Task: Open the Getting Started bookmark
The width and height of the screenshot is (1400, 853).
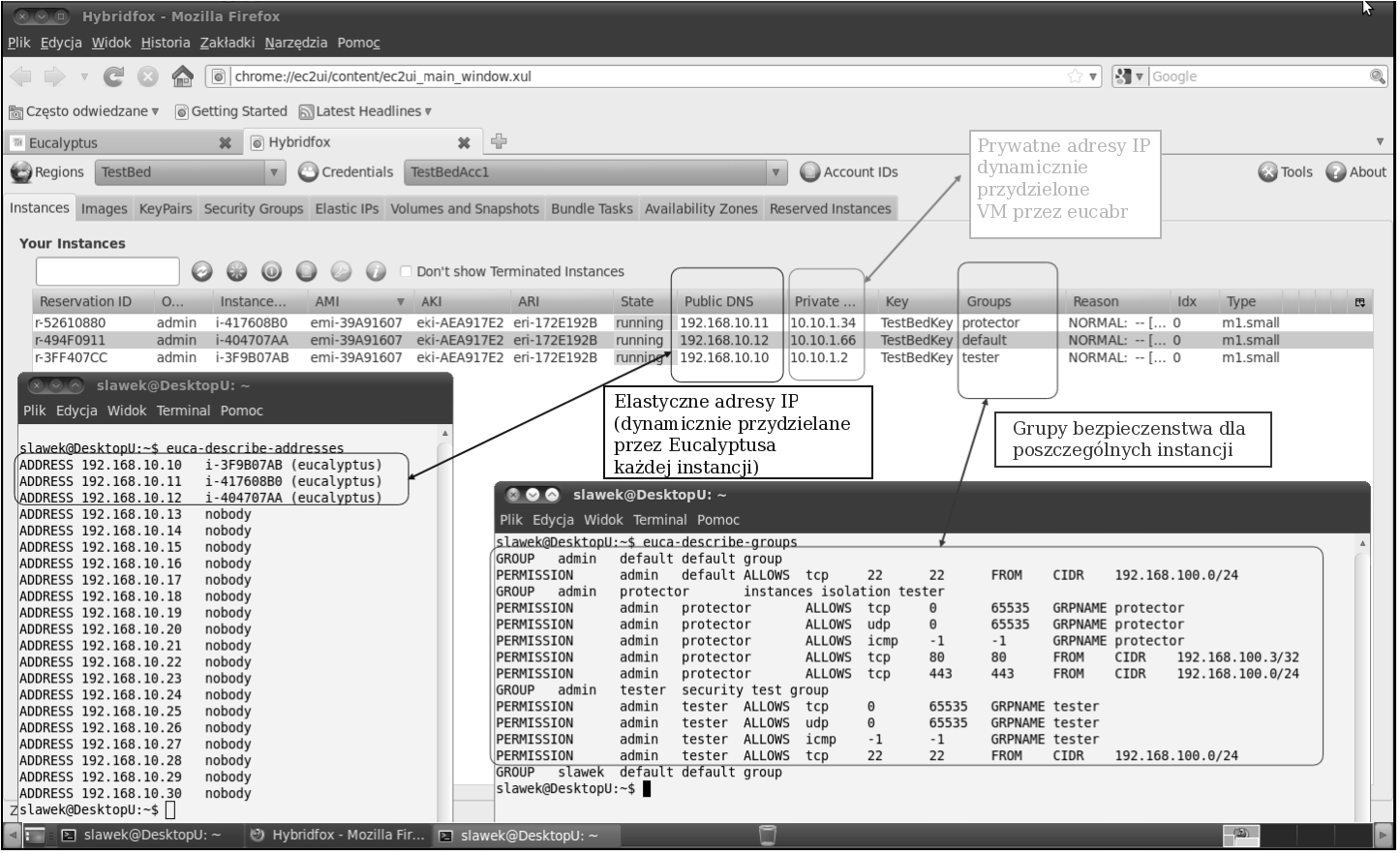Action: (230, 111)
